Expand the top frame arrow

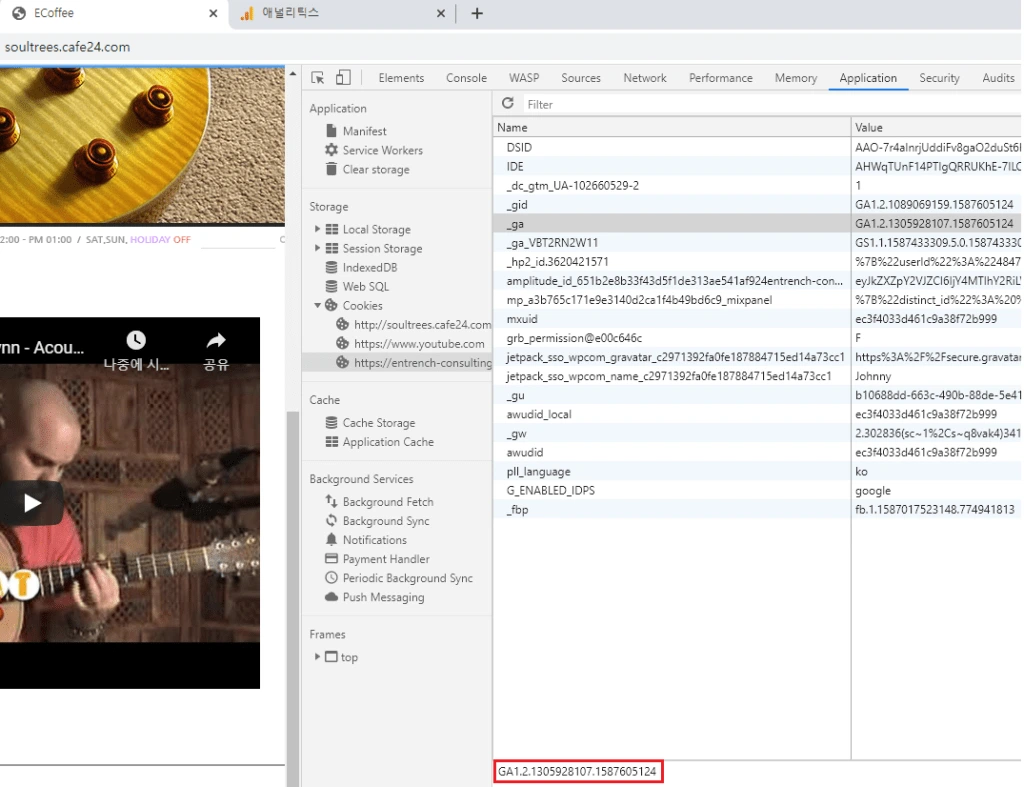[317, 656]
